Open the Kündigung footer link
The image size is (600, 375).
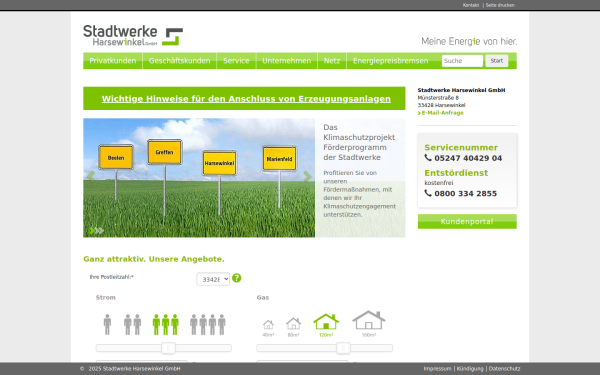point(470,368)
